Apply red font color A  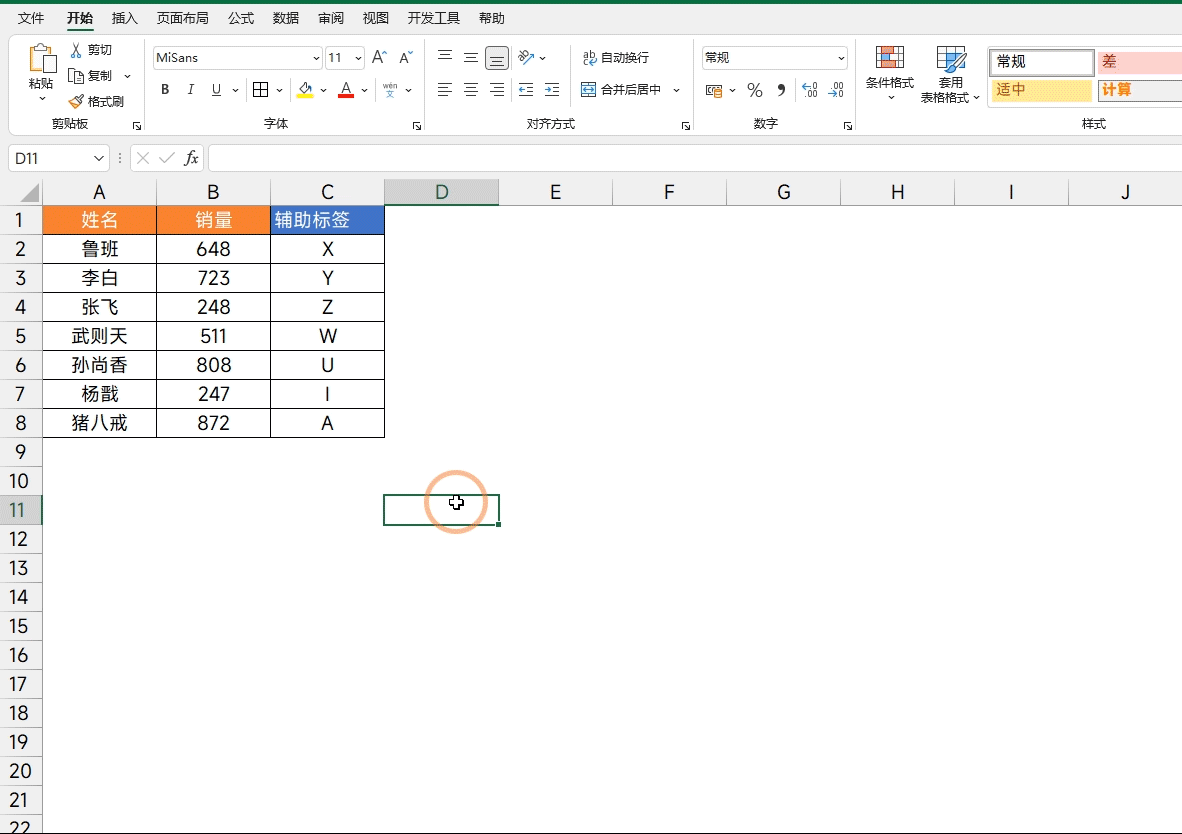(x=346, y=90)
